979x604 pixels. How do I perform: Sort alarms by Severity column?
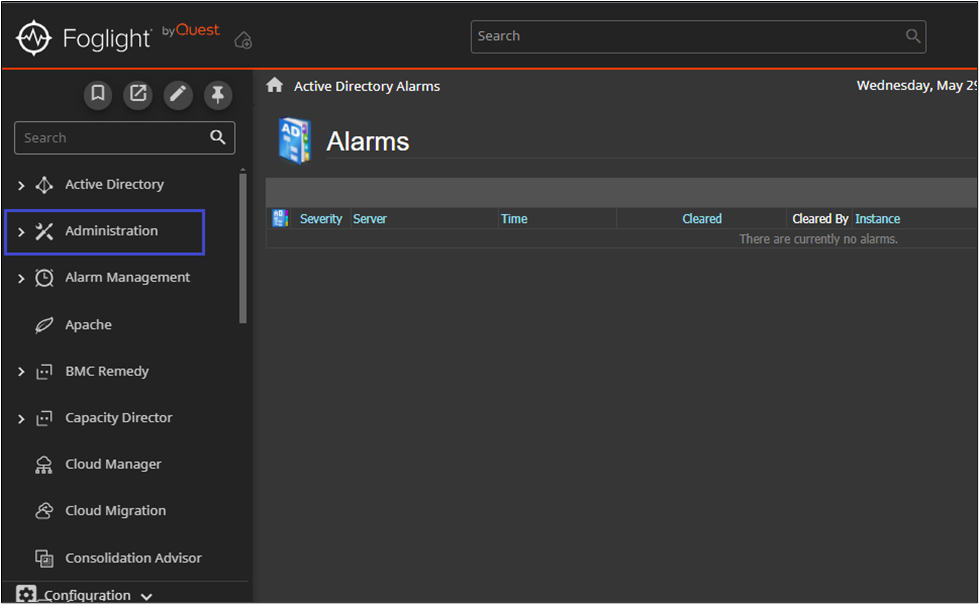coord(320,219)
